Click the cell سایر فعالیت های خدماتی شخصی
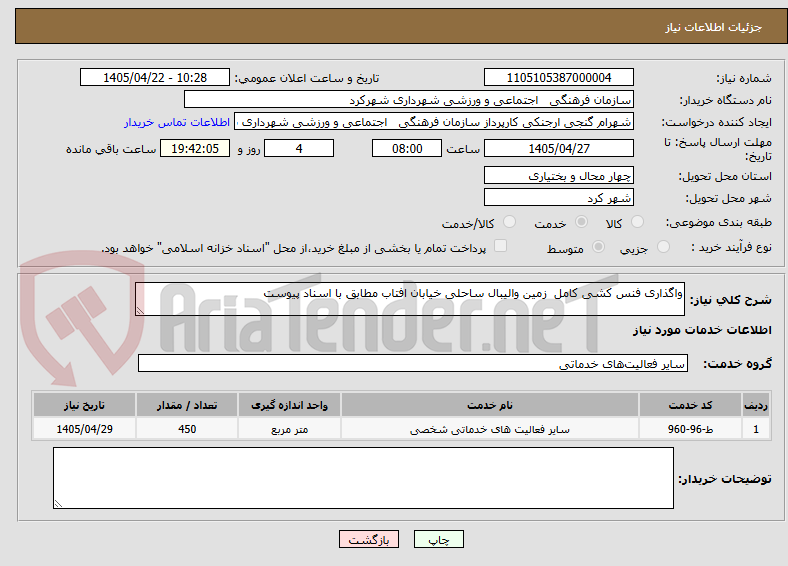The width and height of the screenshot is (788, 566). pos(490,429)
